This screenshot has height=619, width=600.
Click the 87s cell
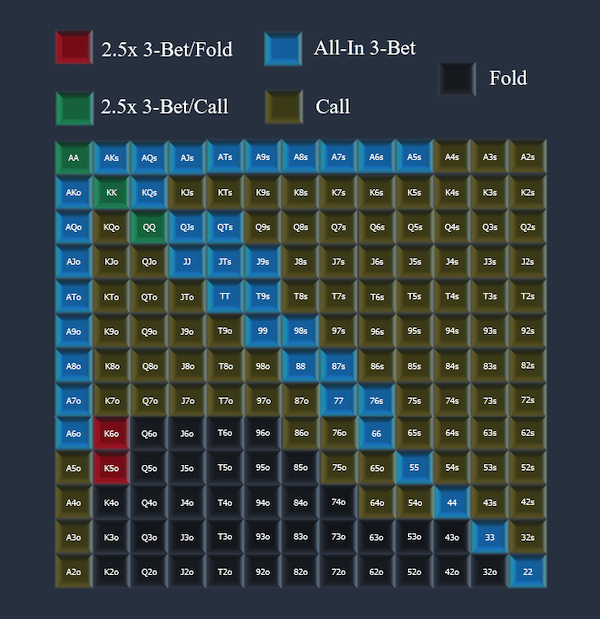coord(339,366)
